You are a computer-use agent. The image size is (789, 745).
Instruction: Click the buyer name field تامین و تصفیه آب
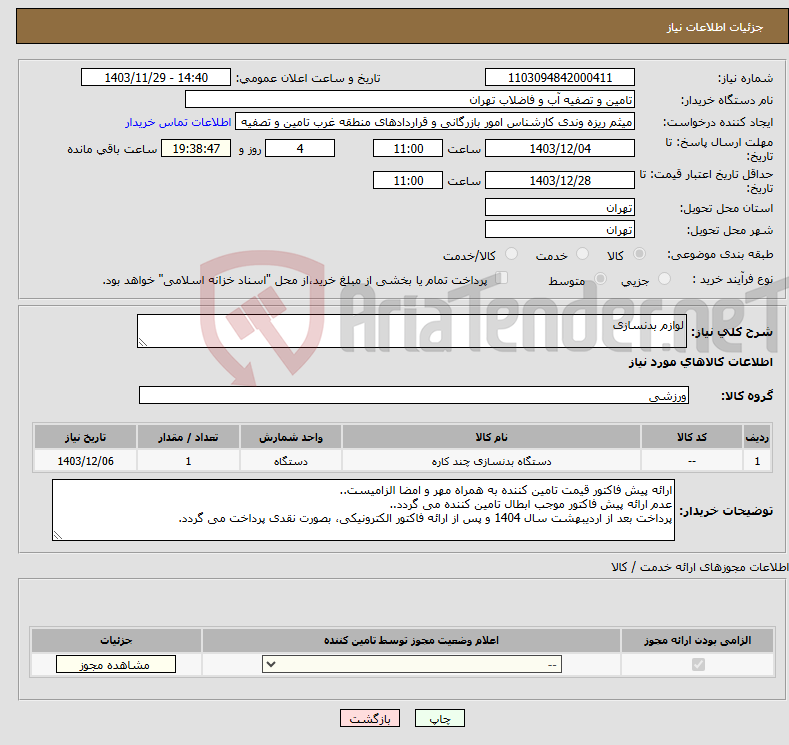click(410, 100)
